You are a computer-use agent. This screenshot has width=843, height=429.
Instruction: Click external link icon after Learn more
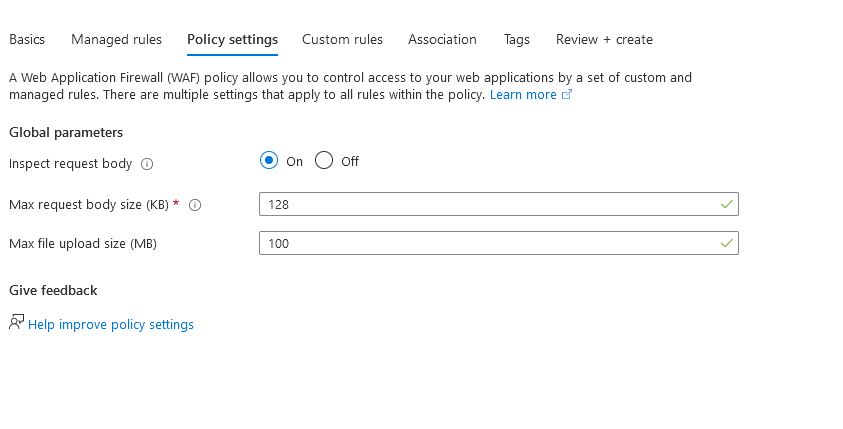567,95
